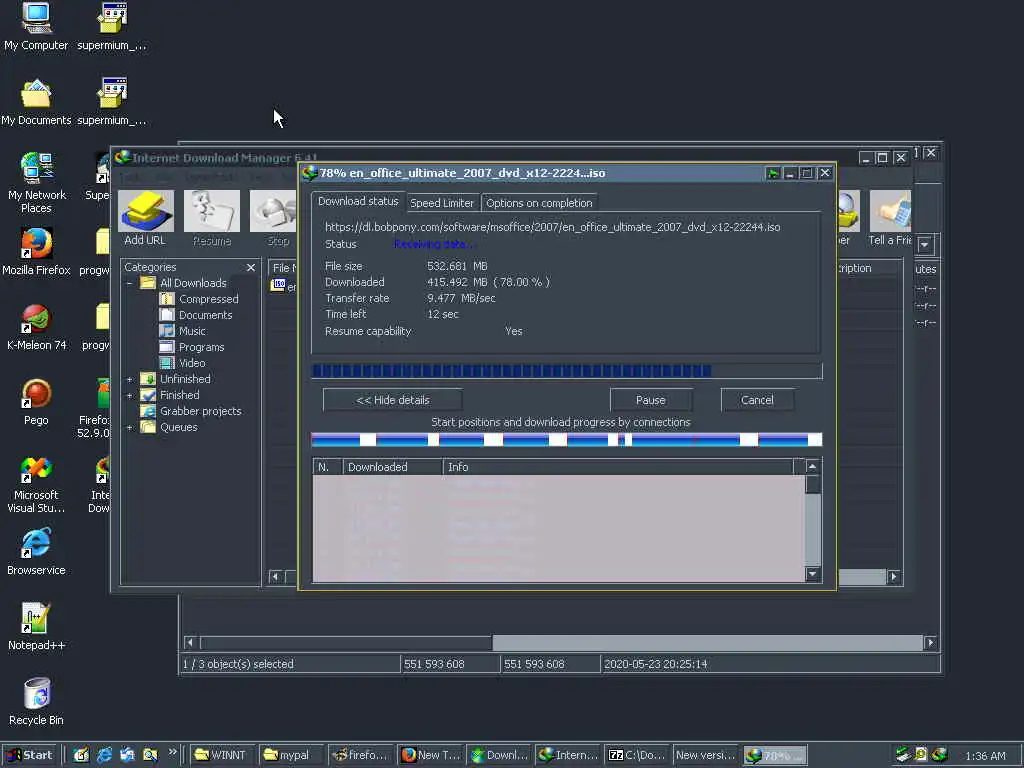This screenshot has width=1024, height=768.
Task: Open My Documents desktop icon
Action: 36,102
